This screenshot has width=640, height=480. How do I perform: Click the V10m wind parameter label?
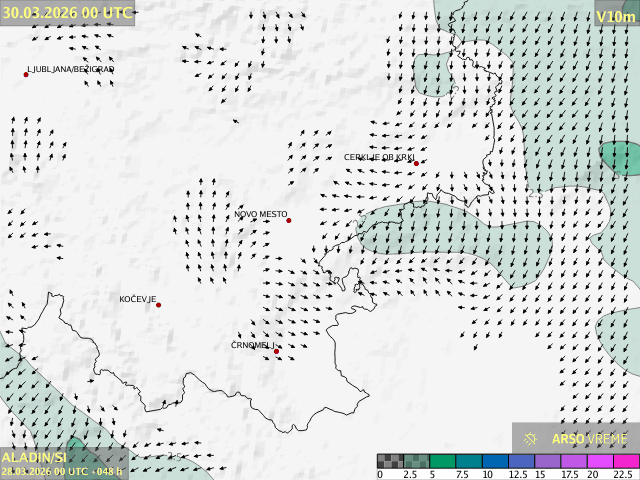tap(615, 17)
